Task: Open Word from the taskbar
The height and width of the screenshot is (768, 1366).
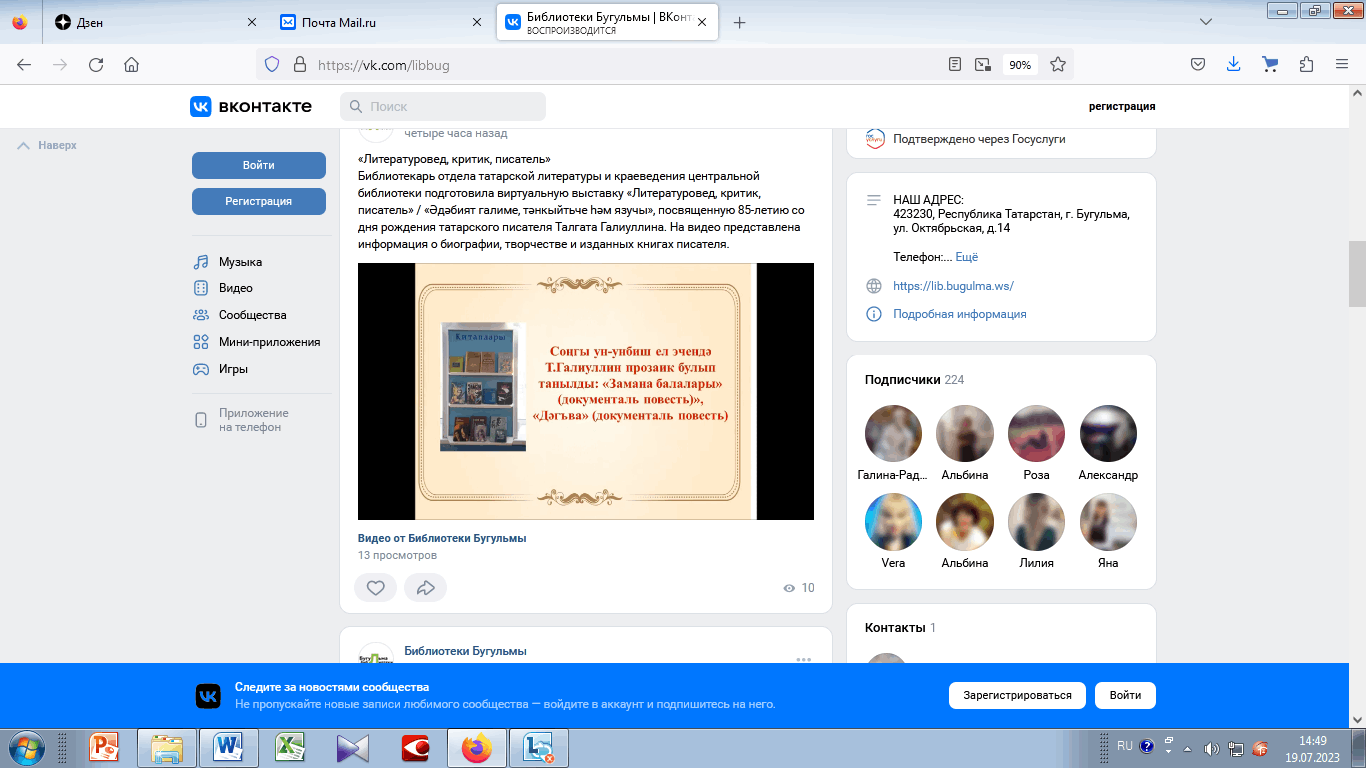Action: (x=229, y=747)
